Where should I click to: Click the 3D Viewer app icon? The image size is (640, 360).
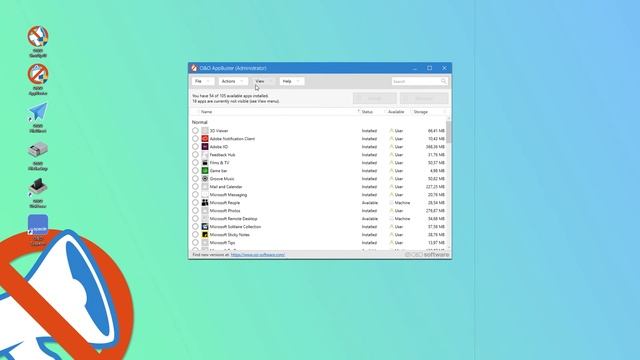205,131
